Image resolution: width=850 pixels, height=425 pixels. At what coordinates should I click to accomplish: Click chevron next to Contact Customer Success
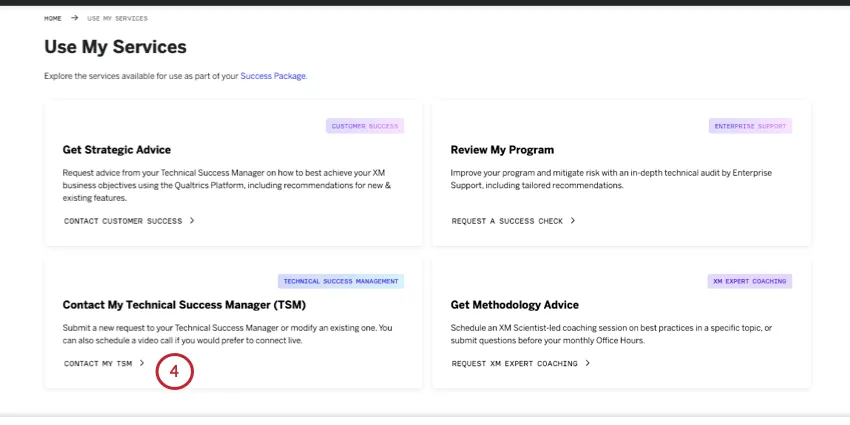point(192,221)
